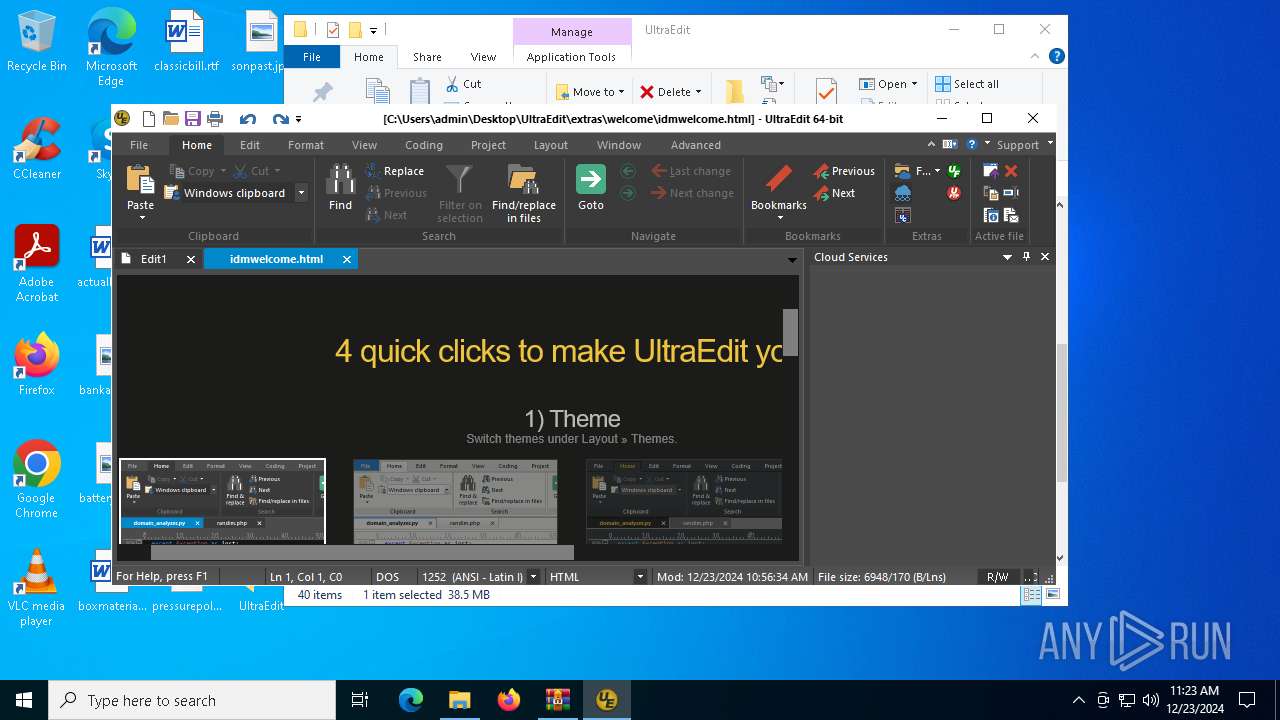
Task: Open the Share tab in File Explorer
Action: click(427, 57)
